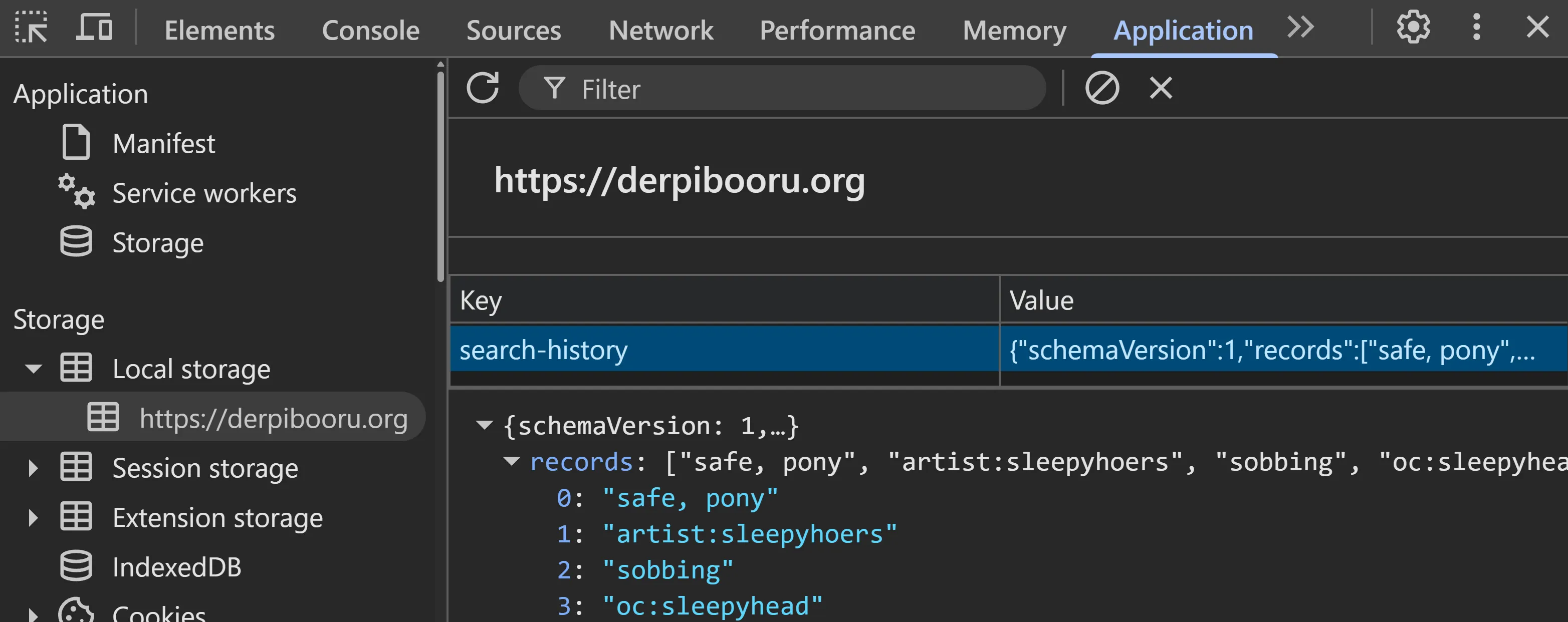
Task: Switch to the Network tab
Action: click(661, 30)
